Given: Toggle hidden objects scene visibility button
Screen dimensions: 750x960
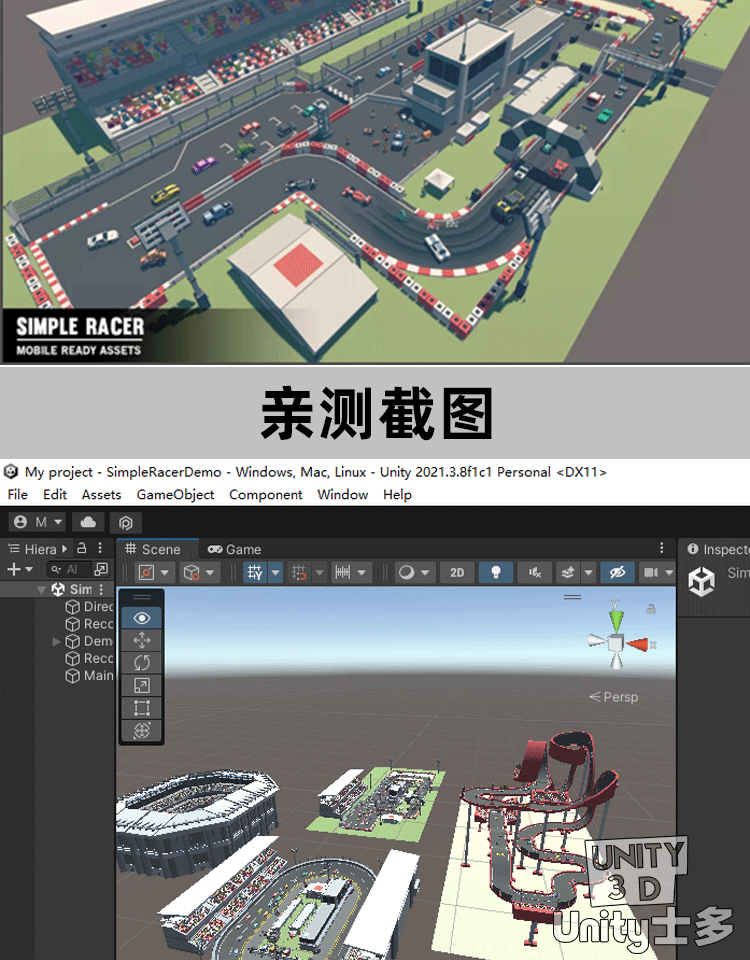Looking at the screenshot, I should pyautogui.click(x=617, y=572).
